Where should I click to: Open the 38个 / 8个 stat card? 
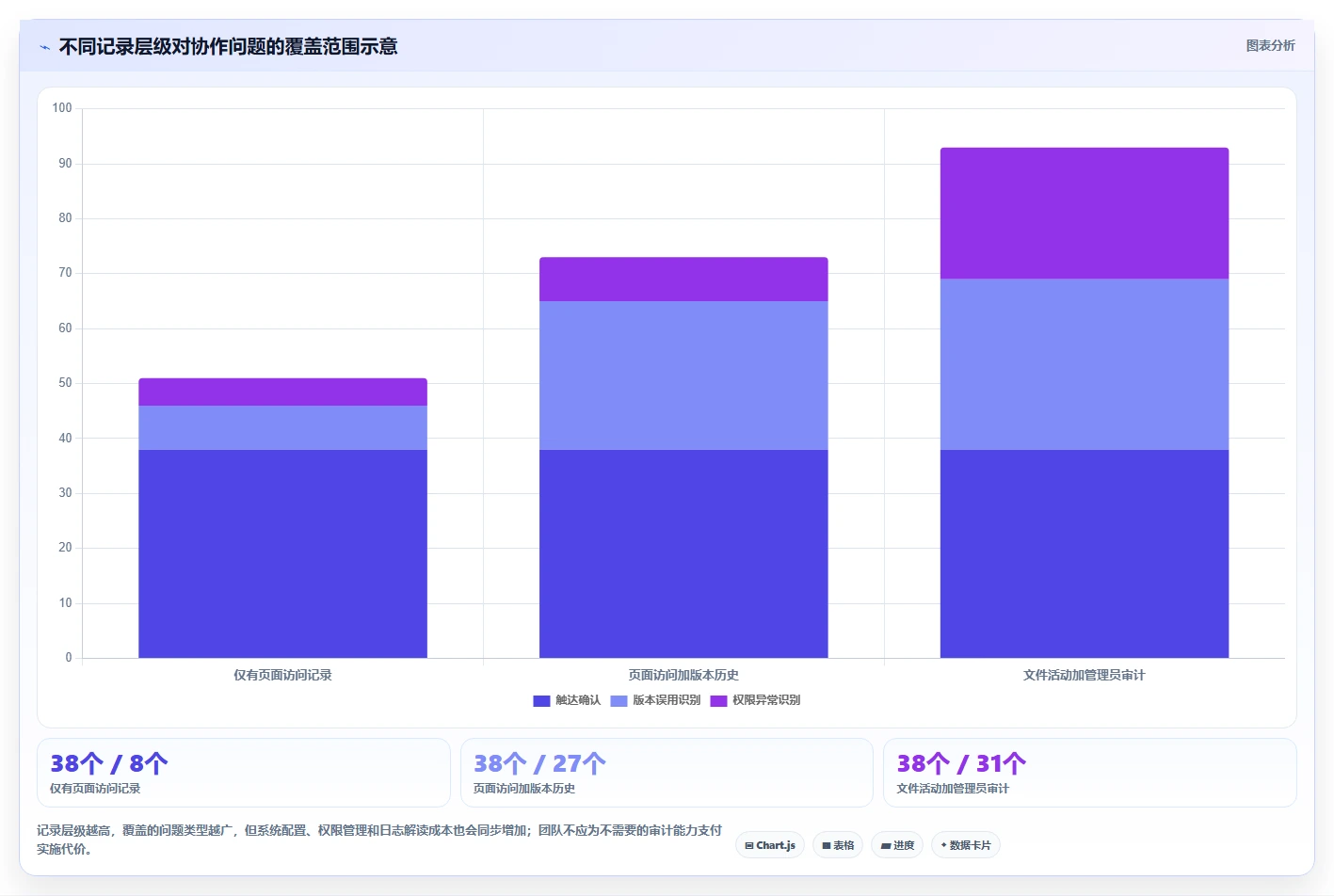(244, 773)
